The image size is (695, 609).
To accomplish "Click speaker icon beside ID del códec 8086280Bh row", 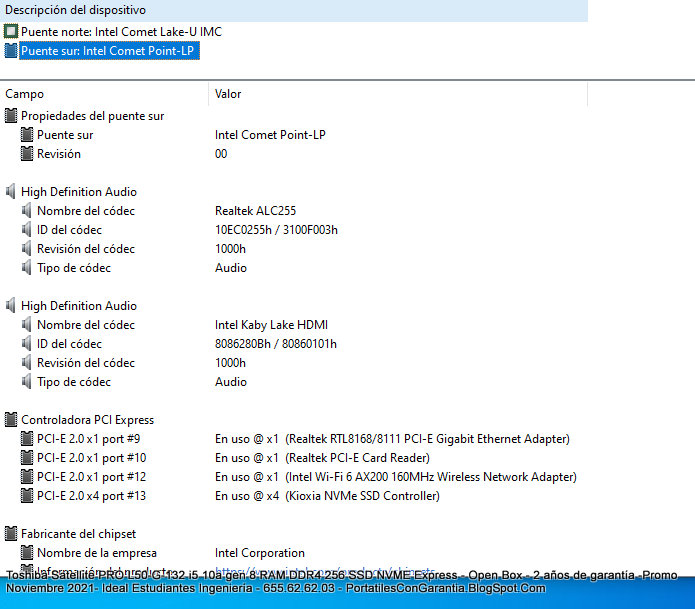I will (x=27, y=344).
